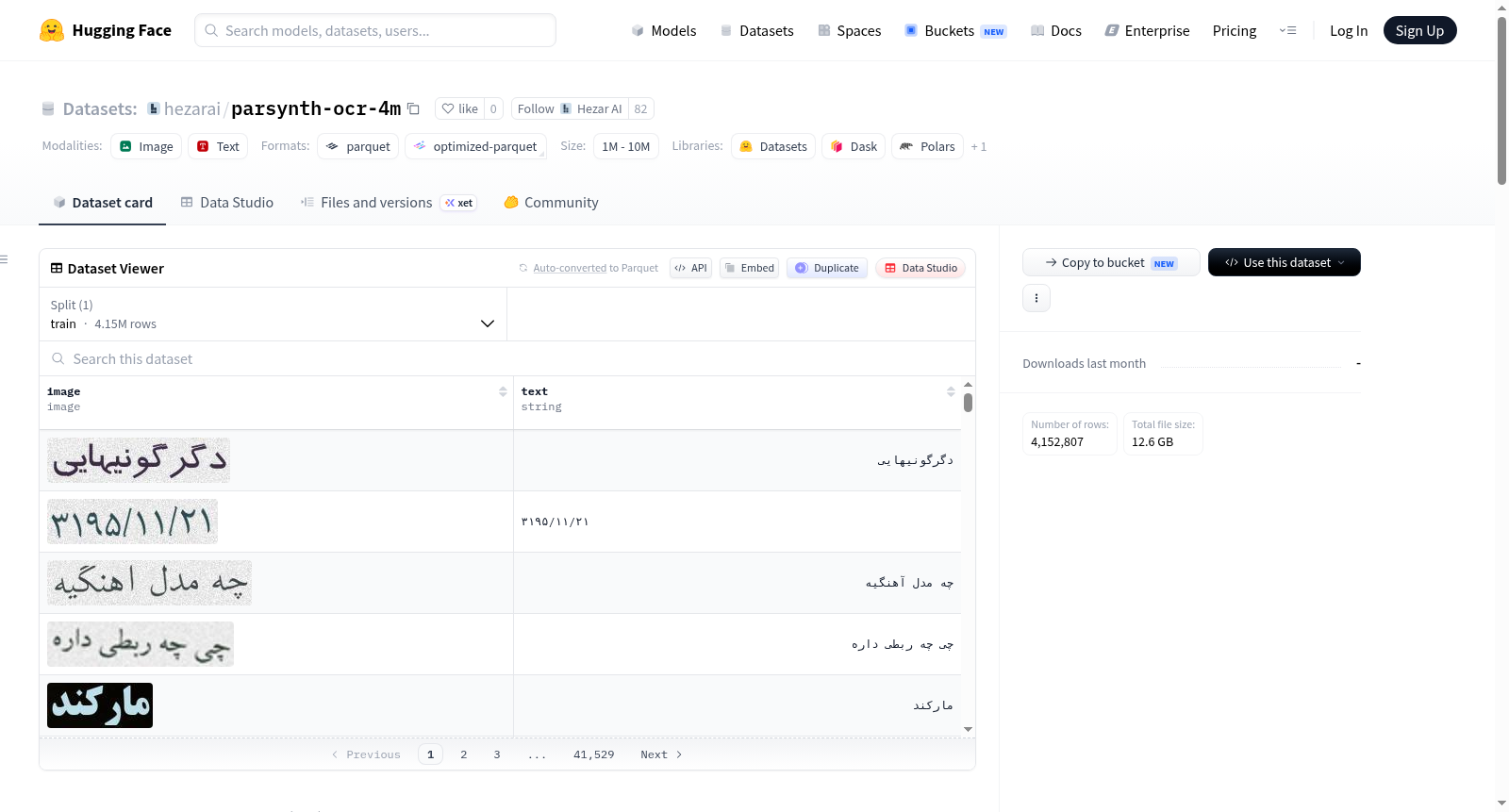Click the ۳۱۹۵/۱۱/۲۱ text cell
Image resolution: width=1509 pixels, height=812 pixels.
pyautogui.click(x=738, y=522)
